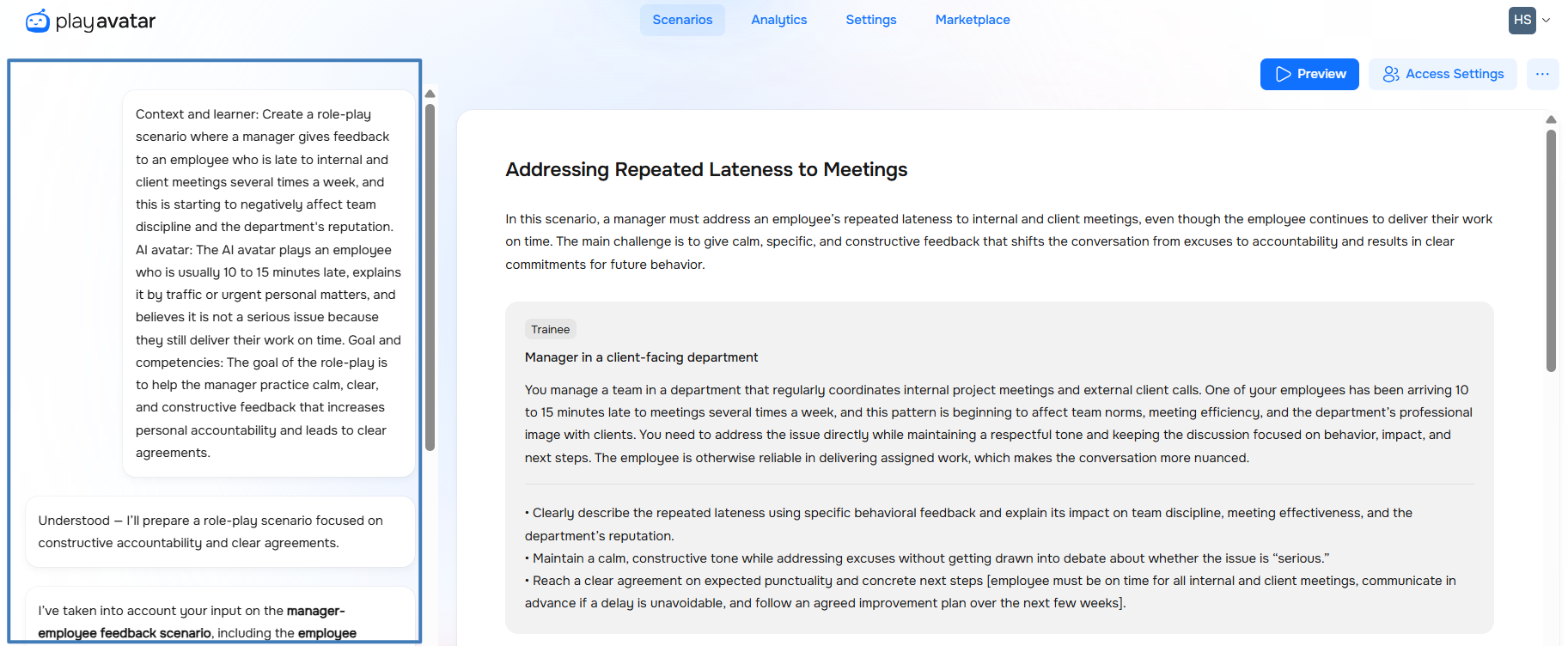Click the playavatar brand name text

point(105,21)
